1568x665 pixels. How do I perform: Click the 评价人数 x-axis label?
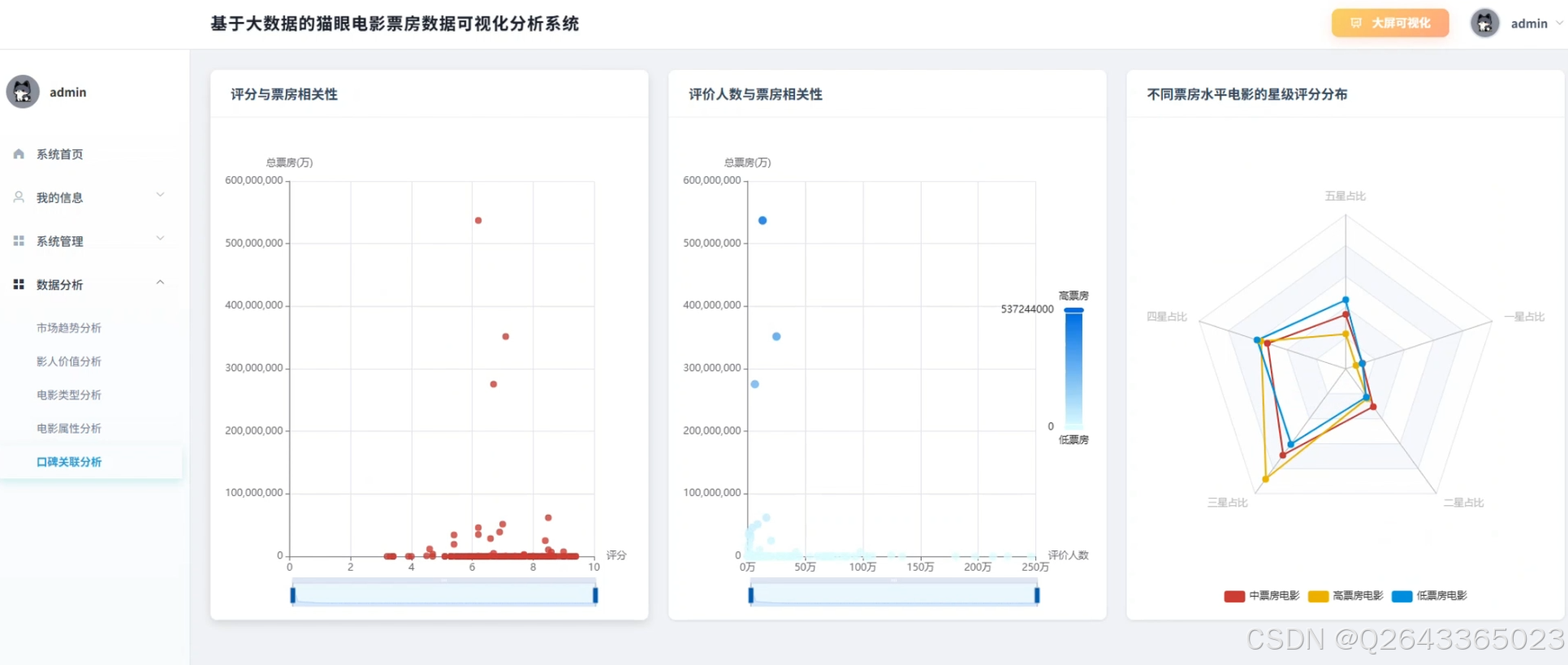point(1068,555)
